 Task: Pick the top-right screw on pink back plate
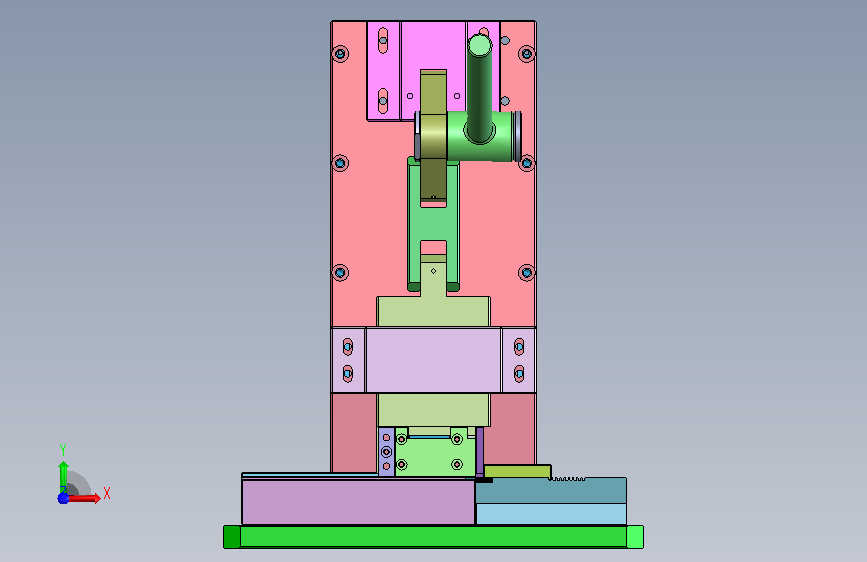[526, 54]
